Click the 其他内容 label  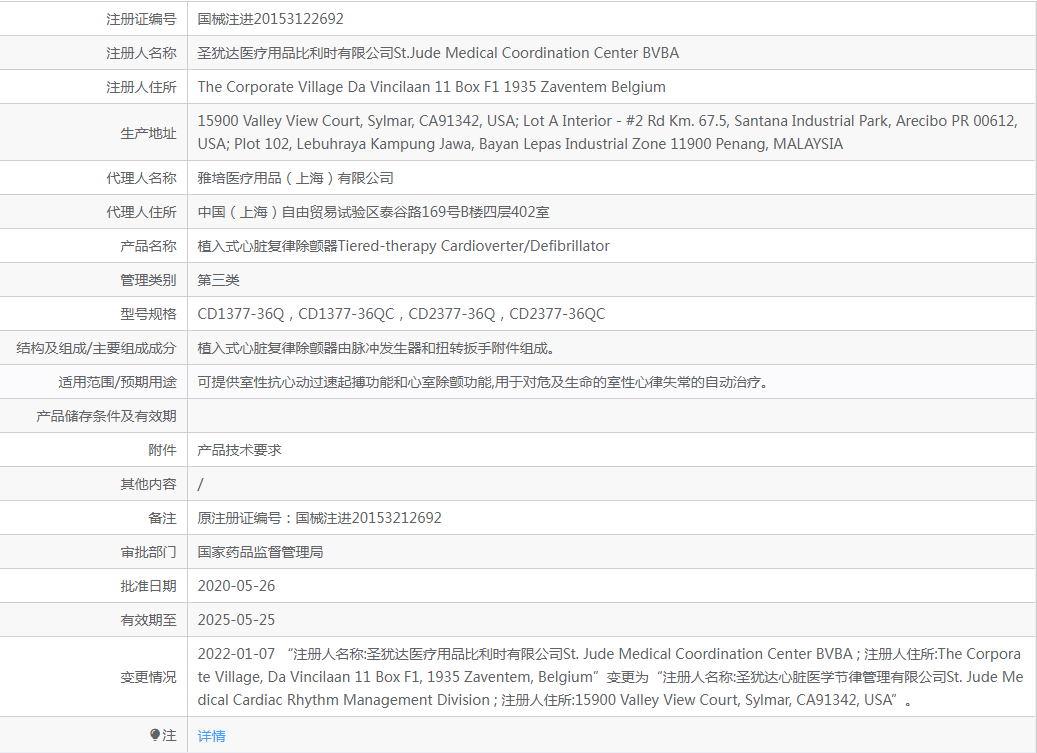pos(148,485)
